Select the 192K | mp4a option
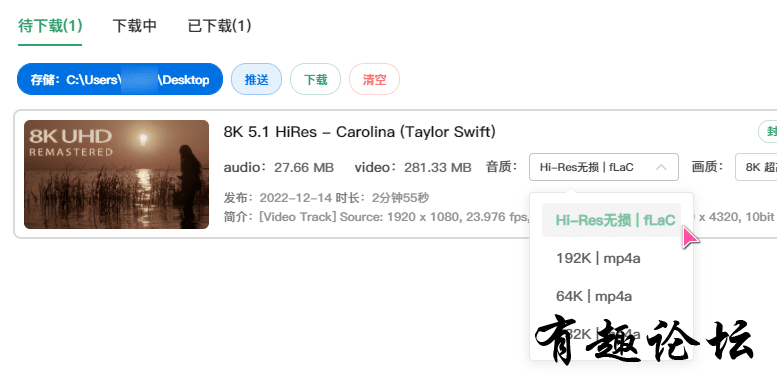The width and height of the screenshot is (777, 374). tap(598, 258)
